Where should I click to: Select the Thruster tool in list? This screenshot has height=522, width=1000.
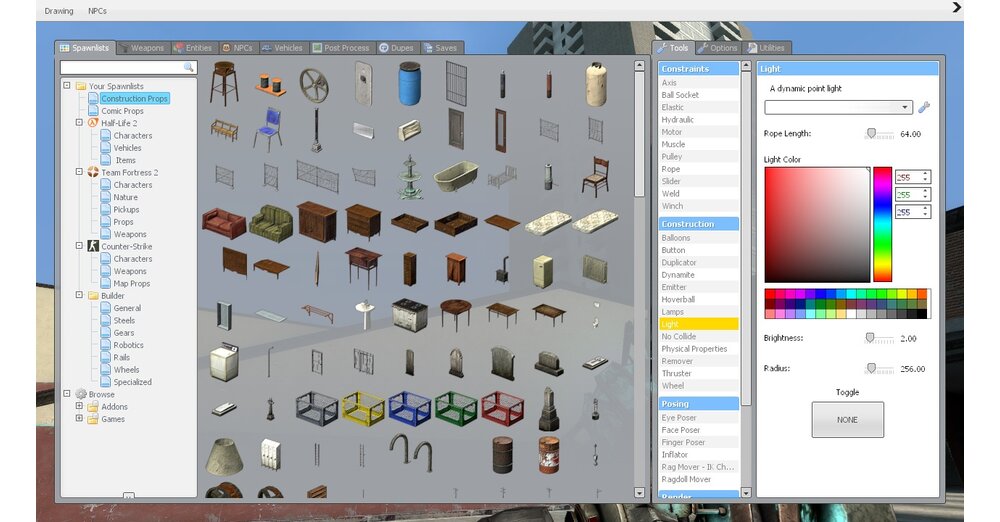pyautogui.click(x=676, y=373)
